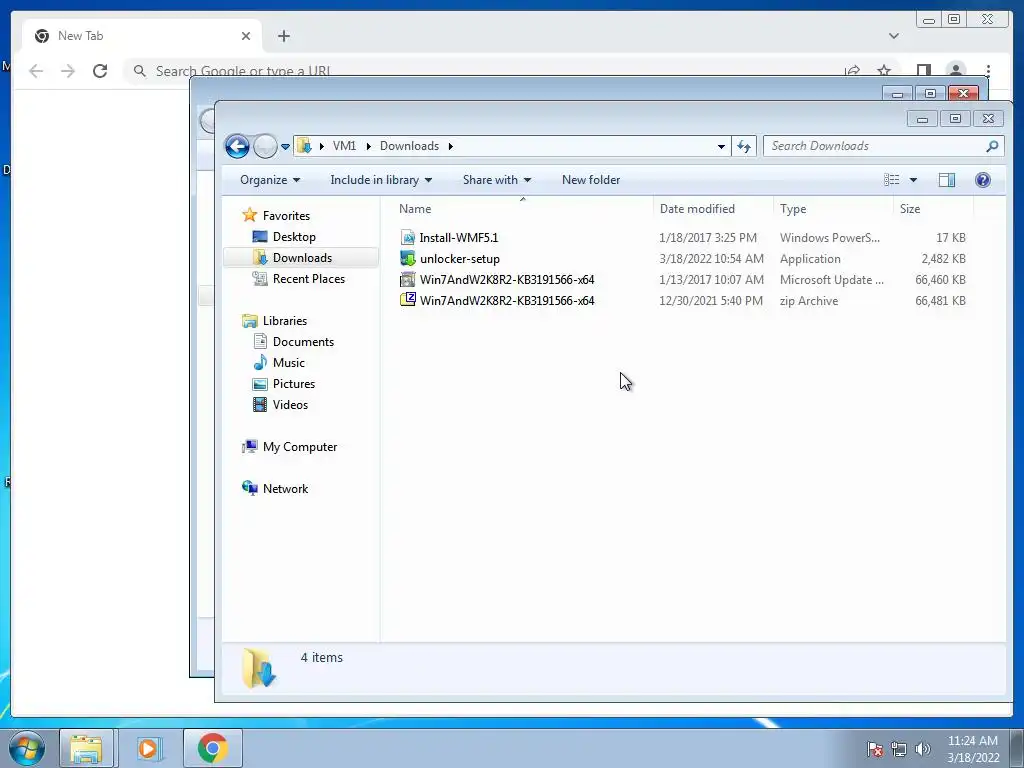Focus the Search Downloads field

click(x=883, y=146)
